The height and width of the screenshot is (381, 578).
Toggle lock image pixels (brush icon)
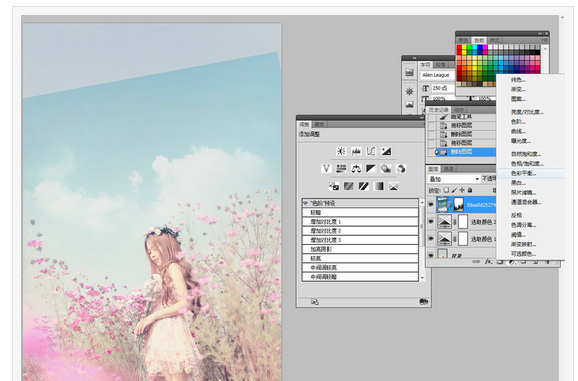(x=454, y=190)
